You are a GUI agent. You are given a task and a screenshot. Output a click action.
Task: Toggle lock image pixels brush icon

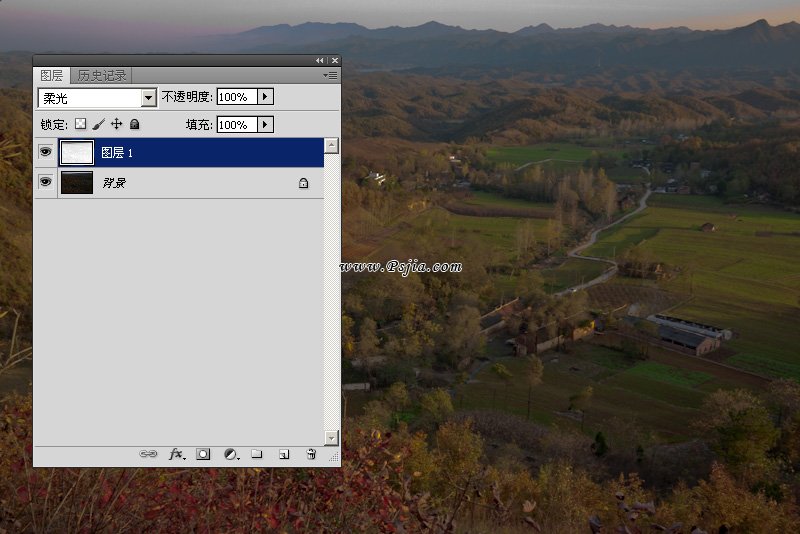(x=98, y=124)
